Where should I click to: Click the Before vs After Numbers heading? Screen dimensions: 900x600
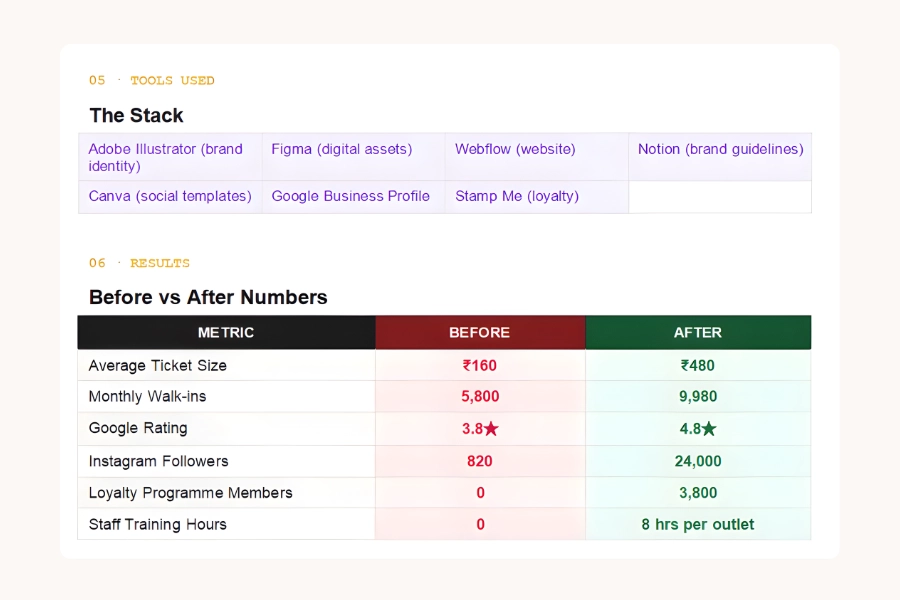click(208, 297)
